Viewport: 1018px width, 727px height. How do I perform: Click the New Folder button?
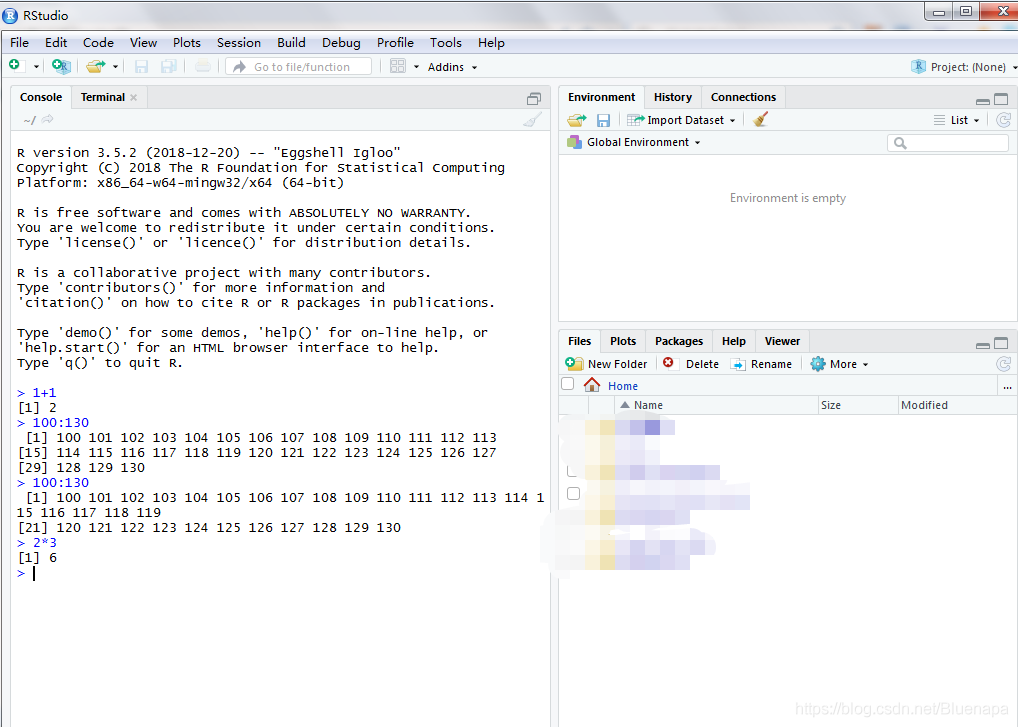pyautogui.click(x=606, y=364)
